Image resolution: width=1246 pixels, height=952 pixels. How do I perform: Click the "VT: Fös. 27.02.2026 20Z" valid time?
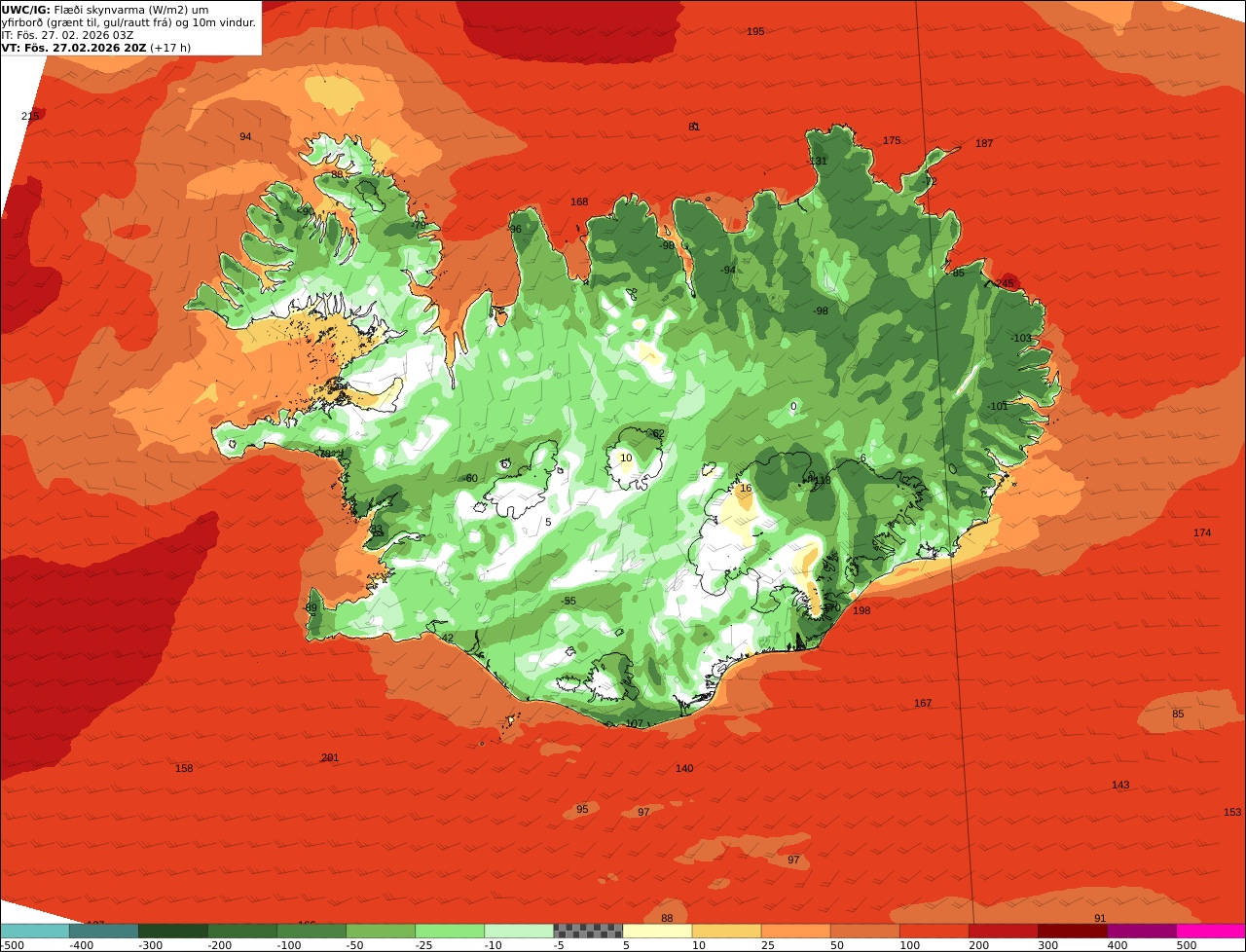click(73, 47)
